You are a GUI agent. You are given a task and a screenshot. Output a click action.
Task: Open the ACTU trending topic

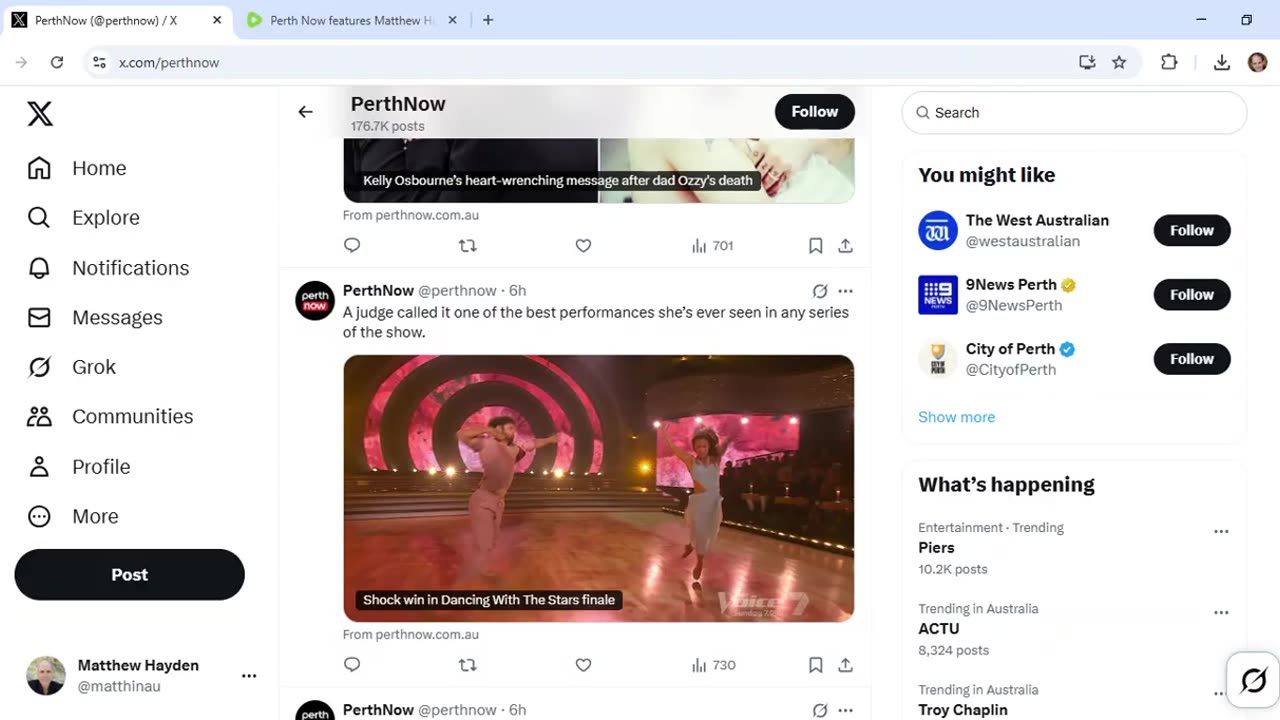coord(938,629)
